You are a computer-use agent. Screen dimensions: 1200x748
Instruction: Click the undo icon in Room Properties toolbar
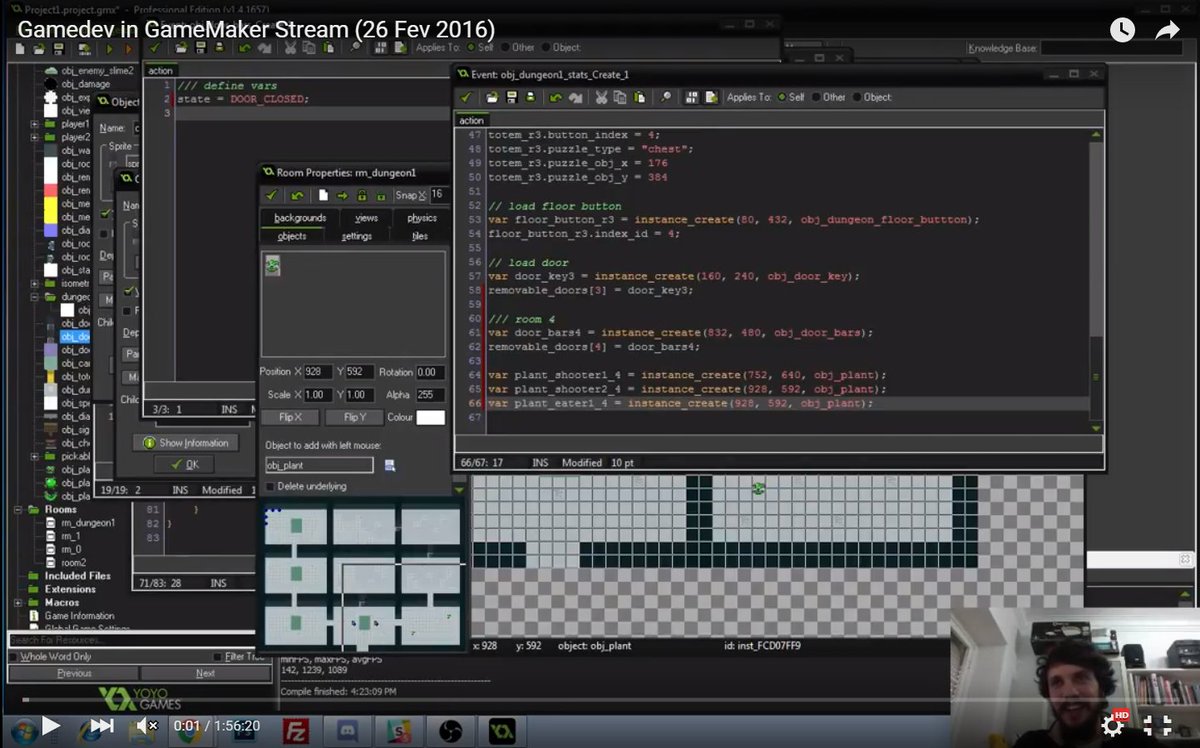[x=296, y=195]
